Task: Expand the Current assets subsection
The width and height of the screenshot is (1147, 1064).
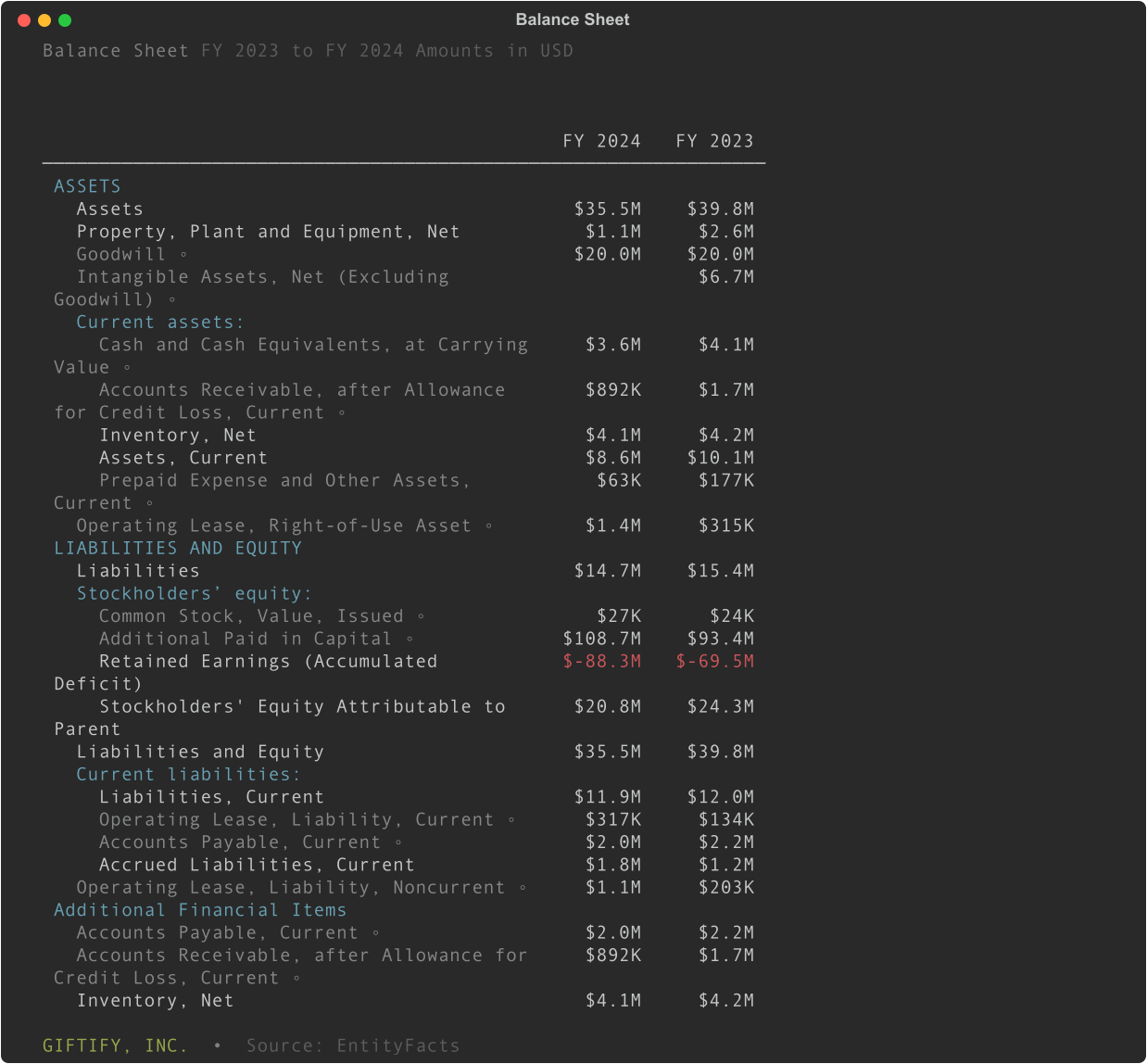Action: (159, 323)
